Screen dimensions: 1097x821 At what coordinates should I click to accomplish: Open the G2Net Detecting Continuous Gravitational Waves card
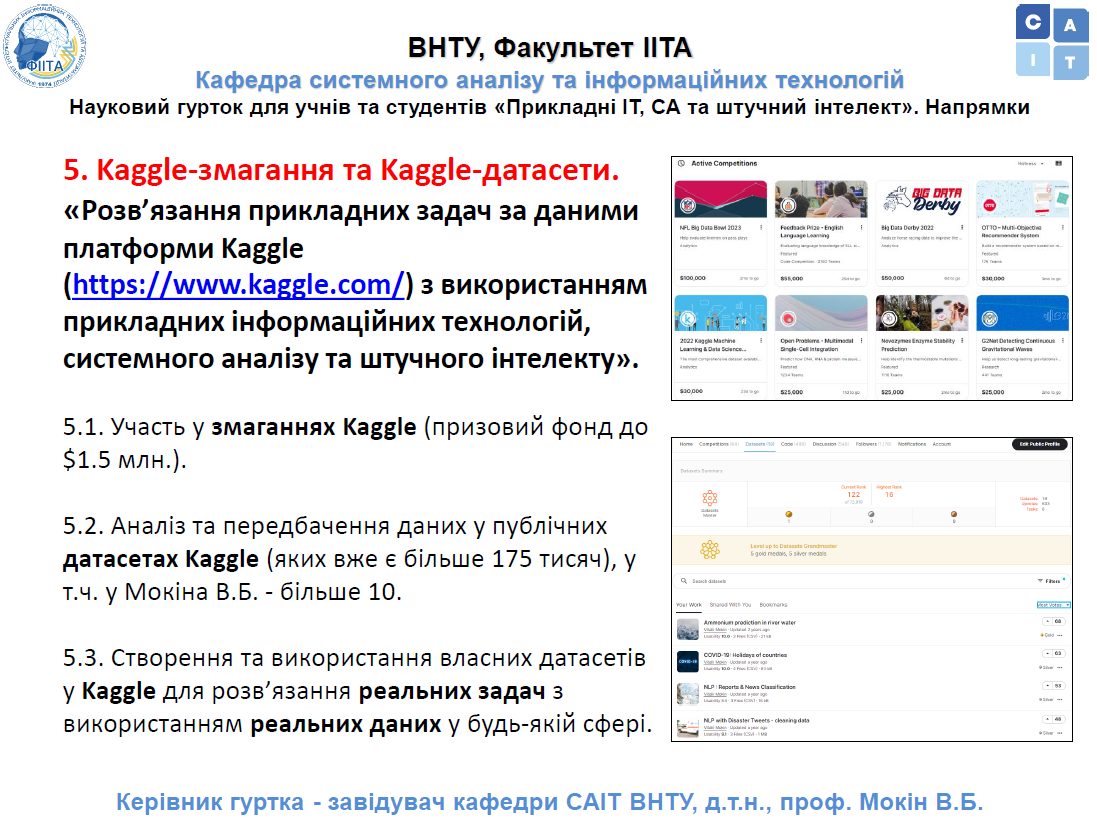[x=1023, y=347]
